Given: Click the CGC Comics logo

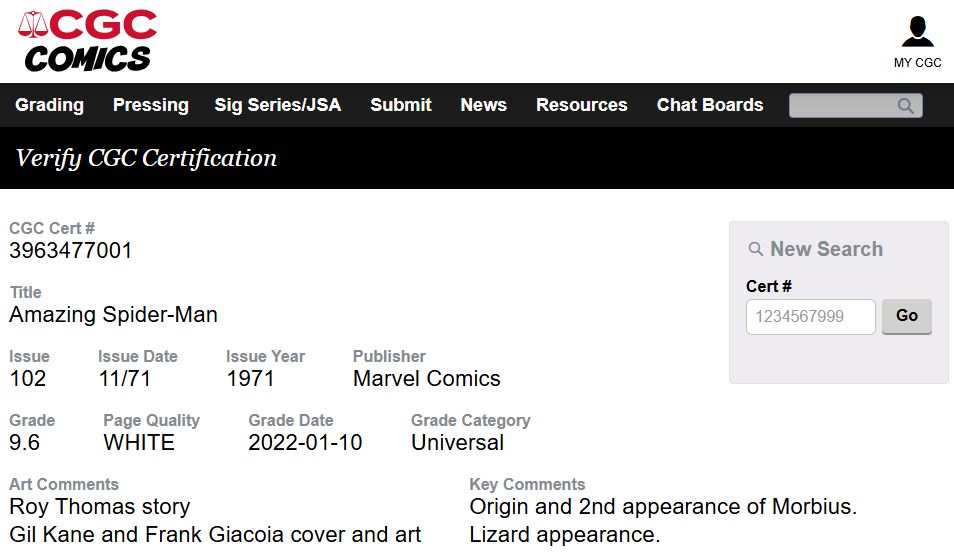Looking at the screenshot, I should pos(88,41).
